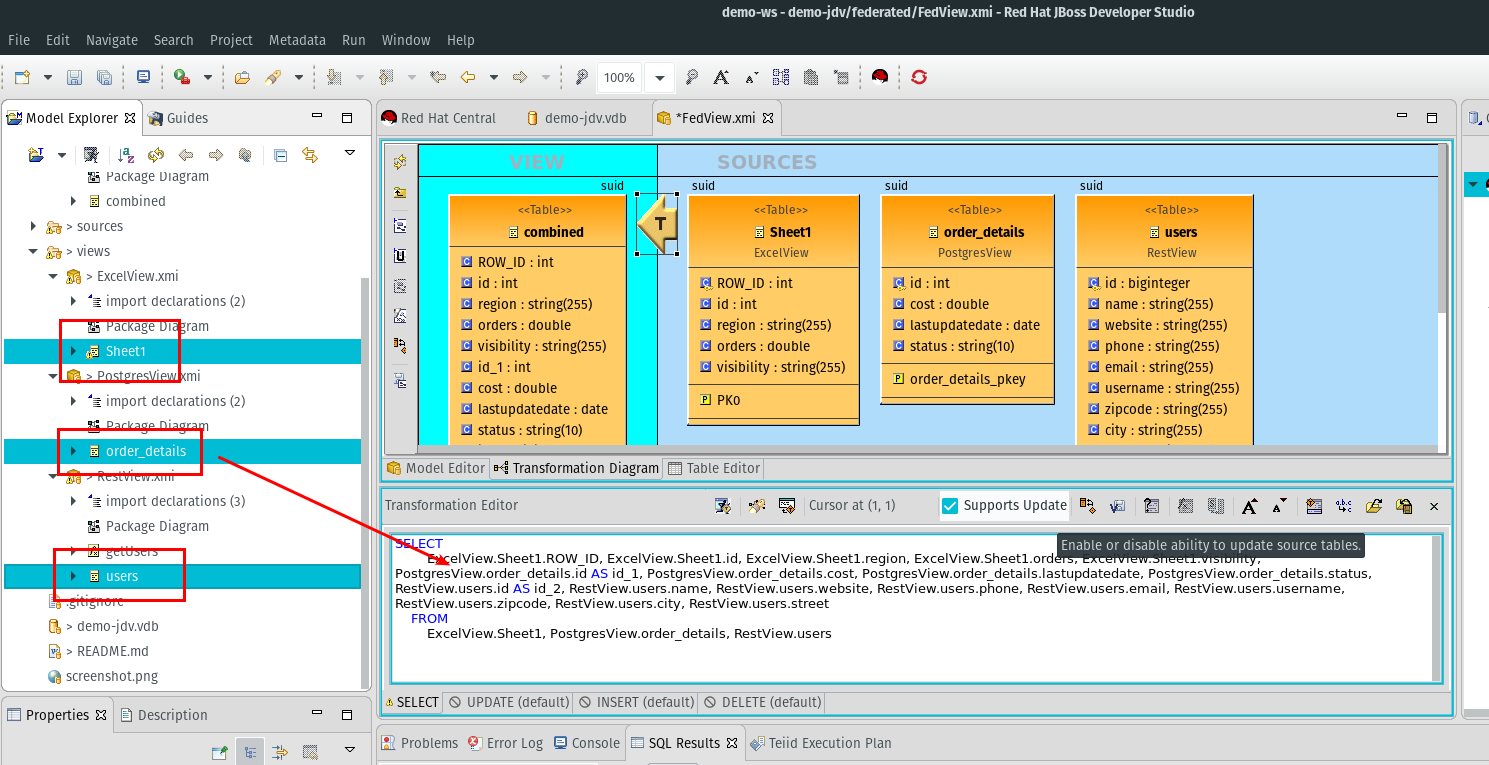Click the Red Hat icon in main toolbar
1489x765 pixels.
point(880,77)
